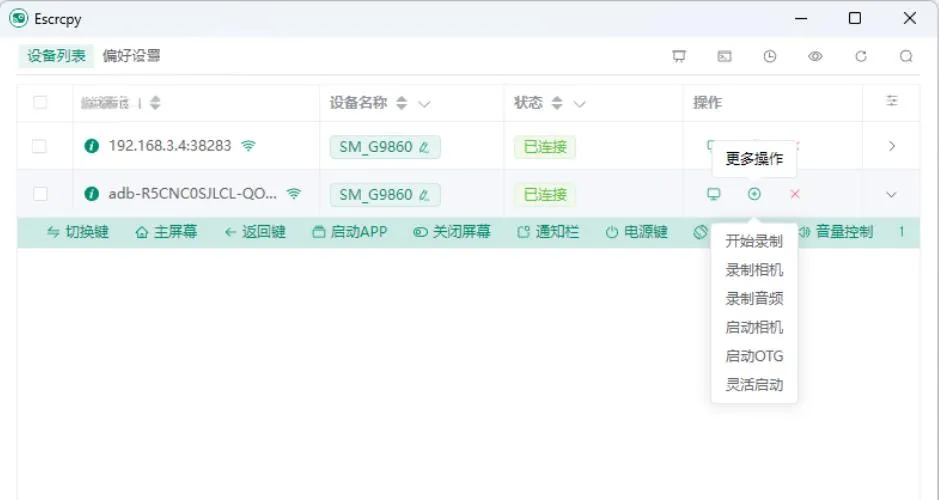The height and width of the screenshot is (500, 939).
Task: Collapse the adb-R5CNC0SJLCL row chevron
Action: (891, 195)
